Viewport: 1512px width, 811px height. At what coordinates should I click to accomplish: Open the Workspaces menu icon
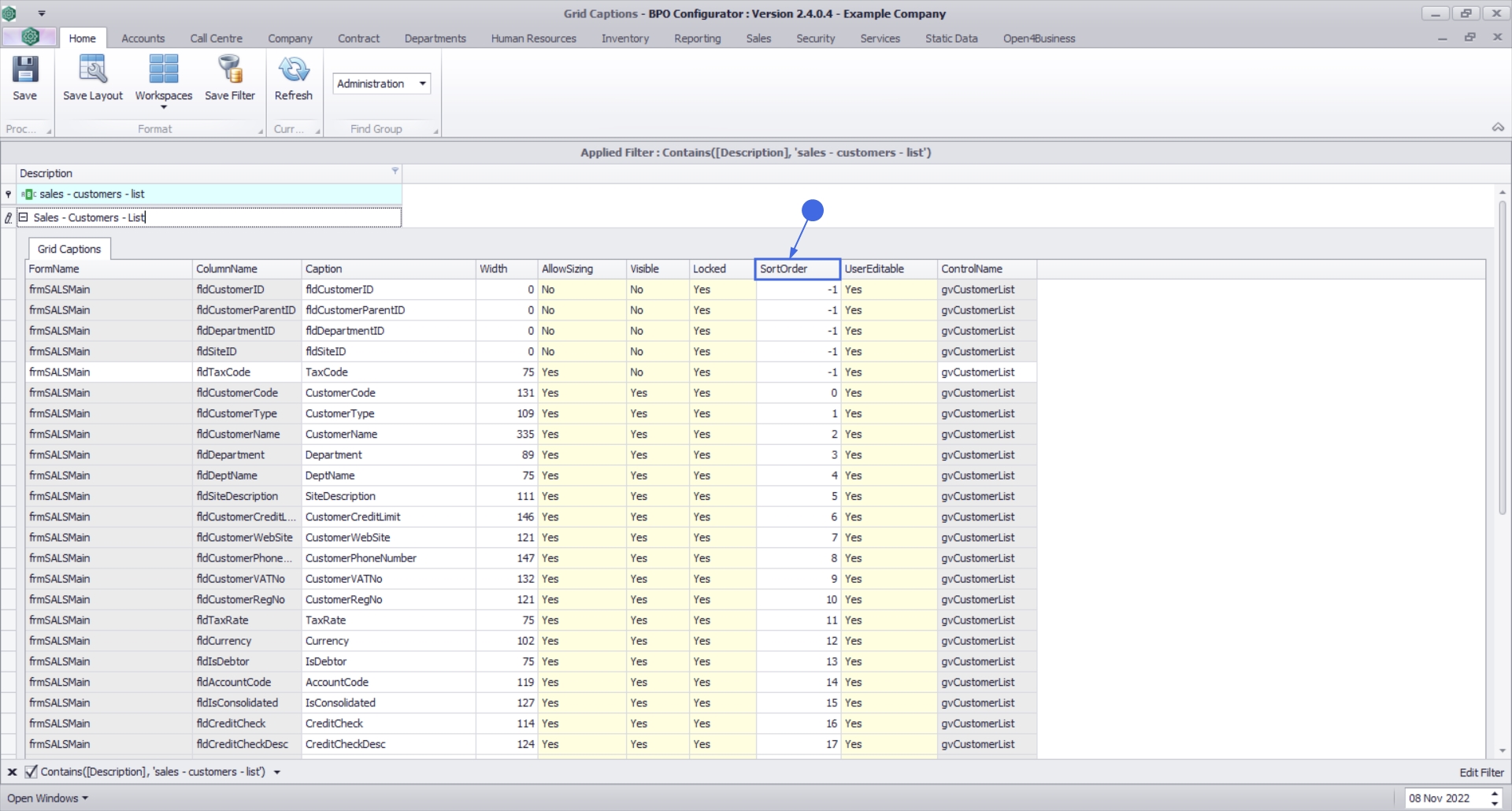(163, 70)
